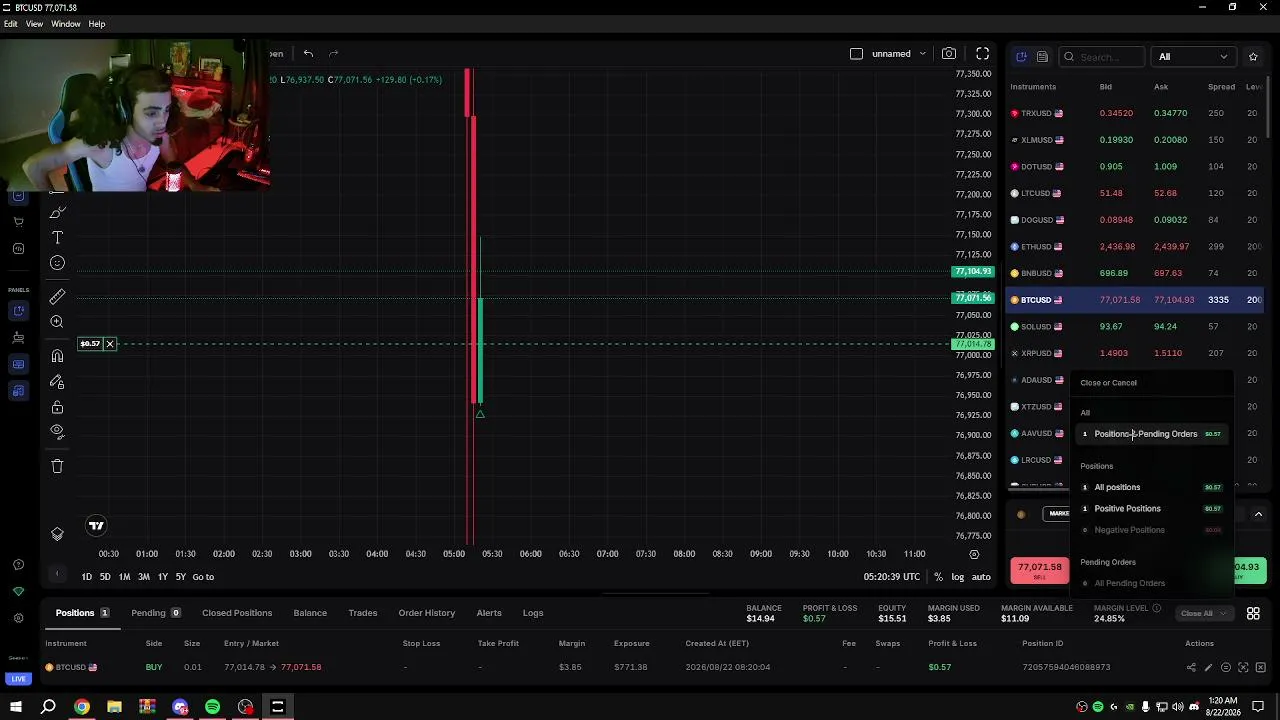Click the chart layout square icon
1280x720 pixels.
click(856, 54)
